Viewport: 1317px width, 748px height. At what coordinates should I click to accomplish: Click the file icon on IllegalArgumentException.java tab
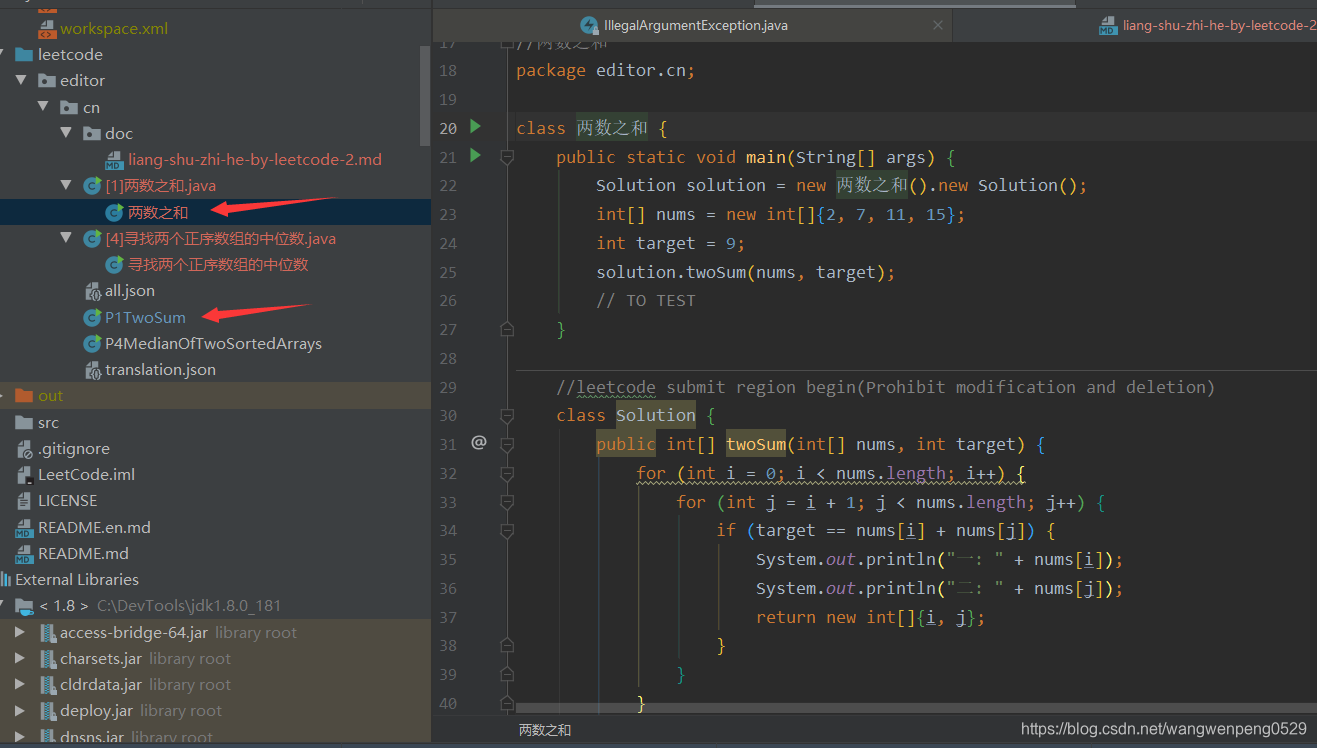[589, 25]
